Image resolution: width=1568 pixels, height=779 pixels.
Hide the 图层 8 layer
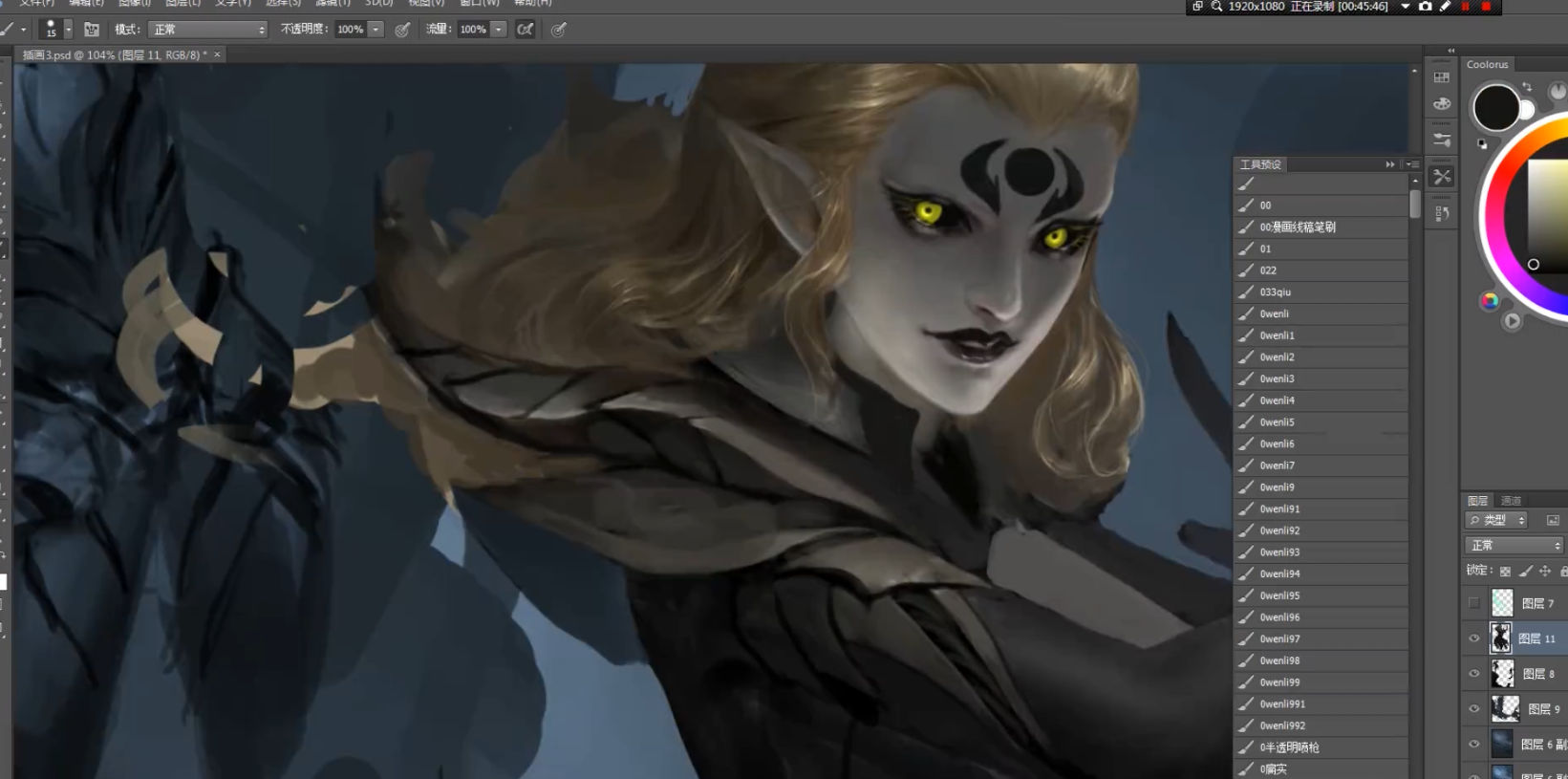(x=1474, y=674)
